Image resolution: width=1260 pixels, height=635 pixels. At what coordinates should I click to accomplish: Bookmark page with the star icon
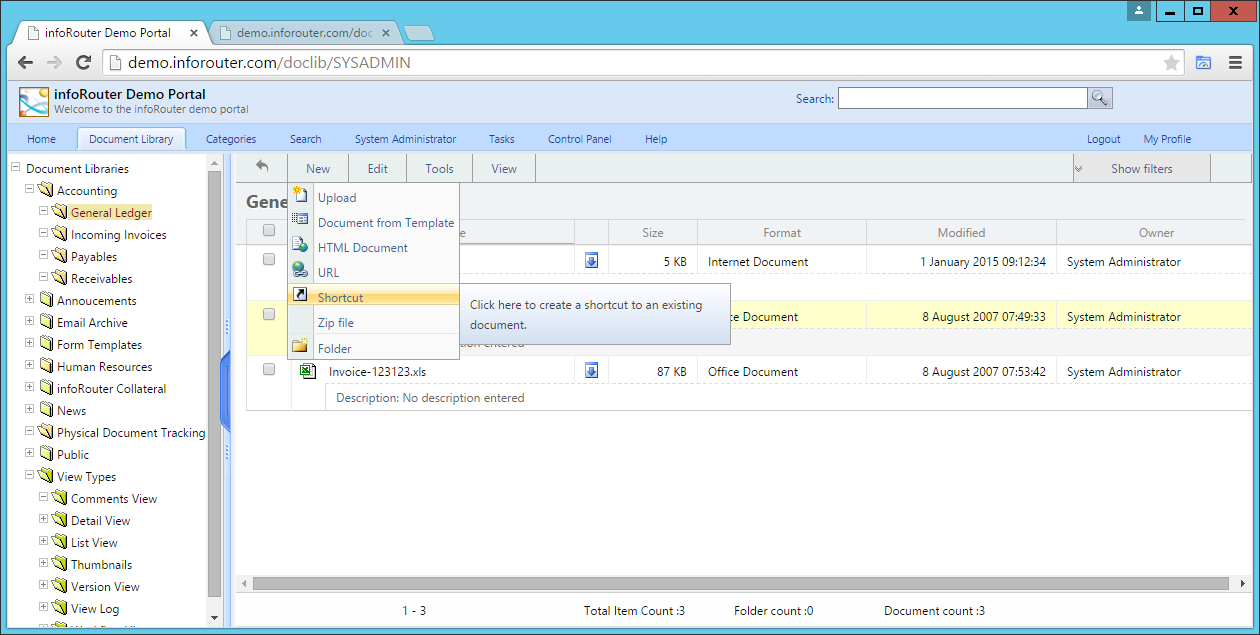point(1171,62)
